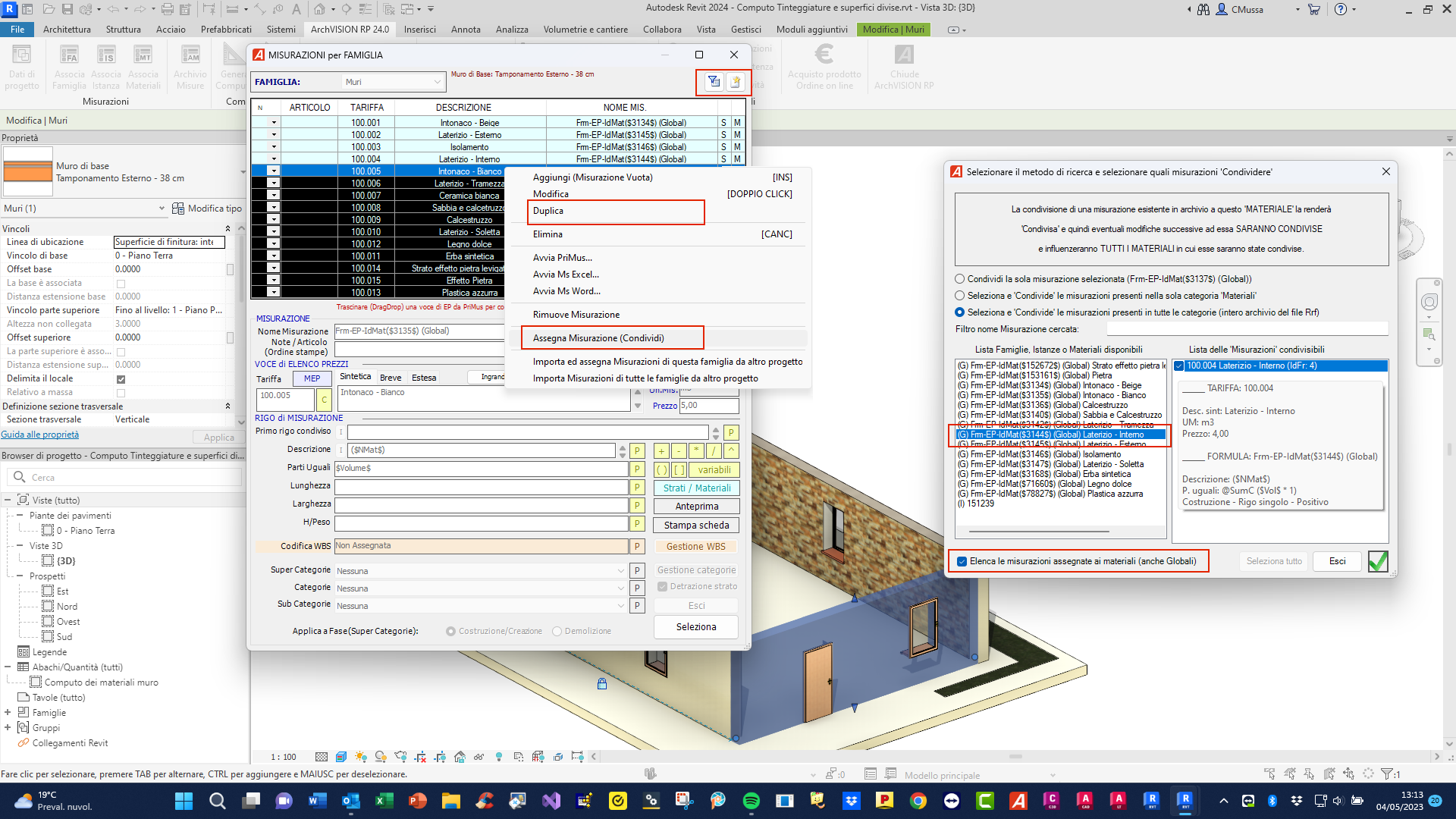Click the plus operator button
1456x819 pixels.
click(661, 450)
